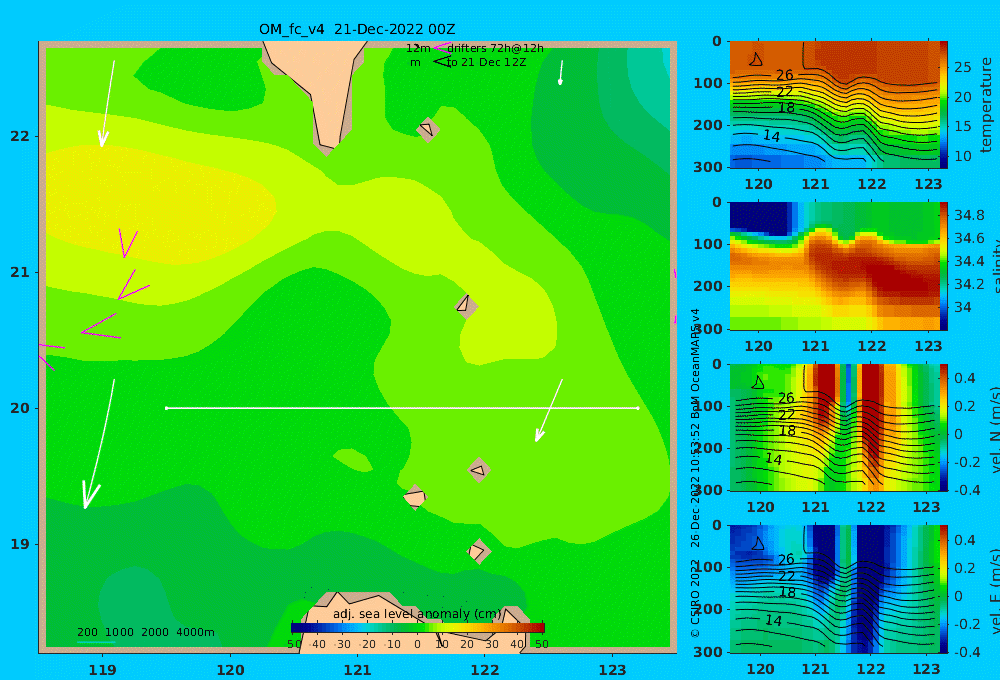
Task: Click the small white arrow near 122.6E 22.4N
Action: [x=561, y=73]
